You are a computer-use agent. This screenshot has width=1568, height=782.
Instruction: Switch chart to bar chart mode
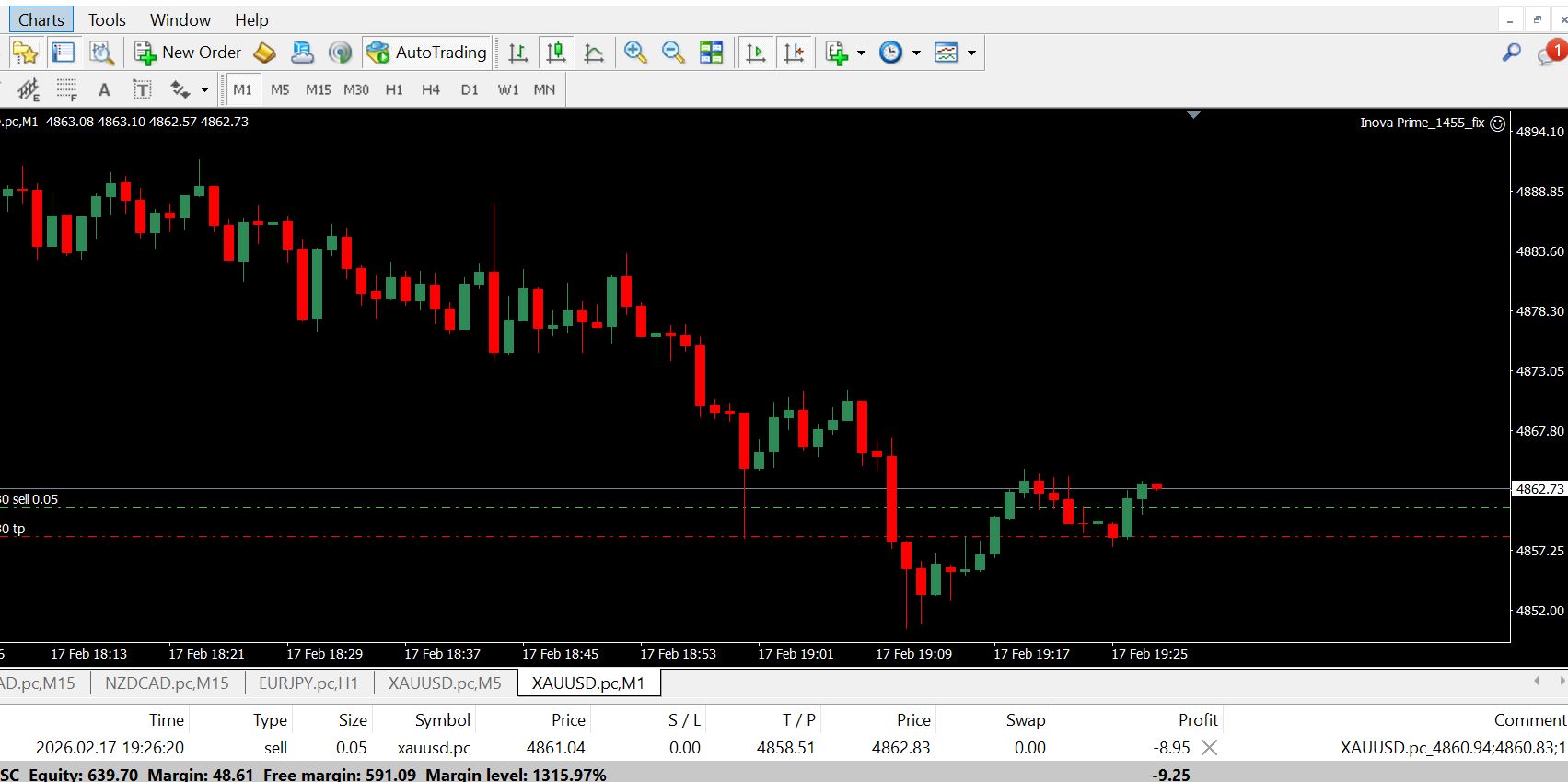[518, 53]
